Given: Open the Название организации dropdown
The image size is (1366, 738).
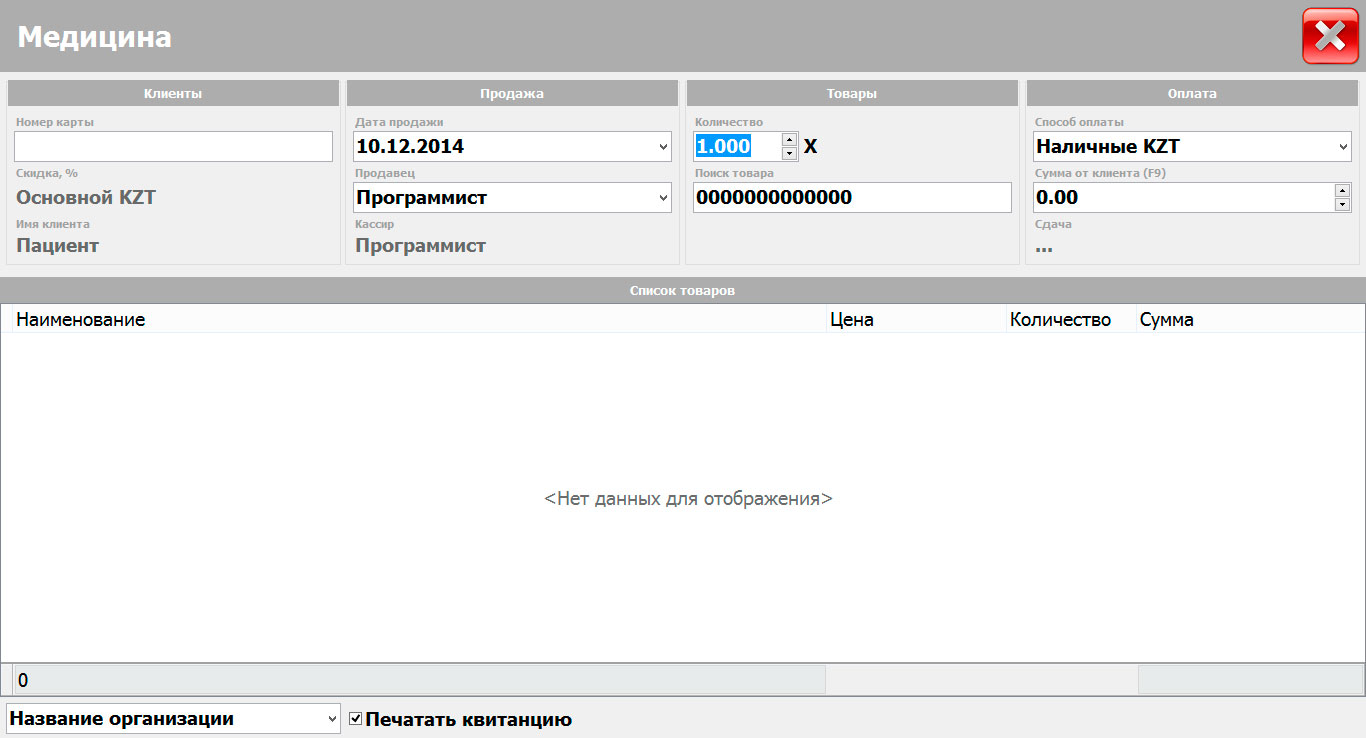Looking at the screenshot, I should coord(332,718).
